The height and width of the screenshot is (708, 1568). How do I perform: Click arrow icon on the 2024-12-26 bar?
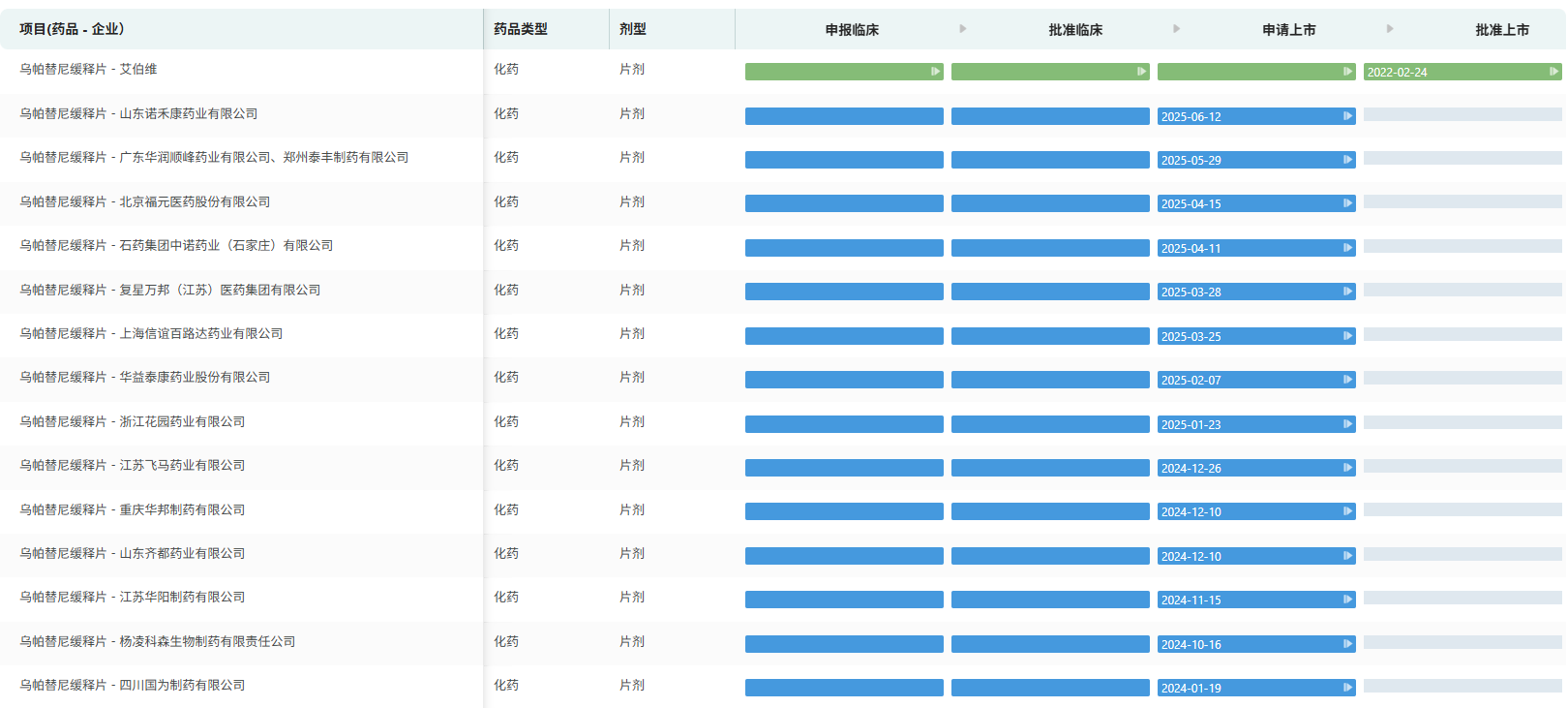pos(1347,468)
